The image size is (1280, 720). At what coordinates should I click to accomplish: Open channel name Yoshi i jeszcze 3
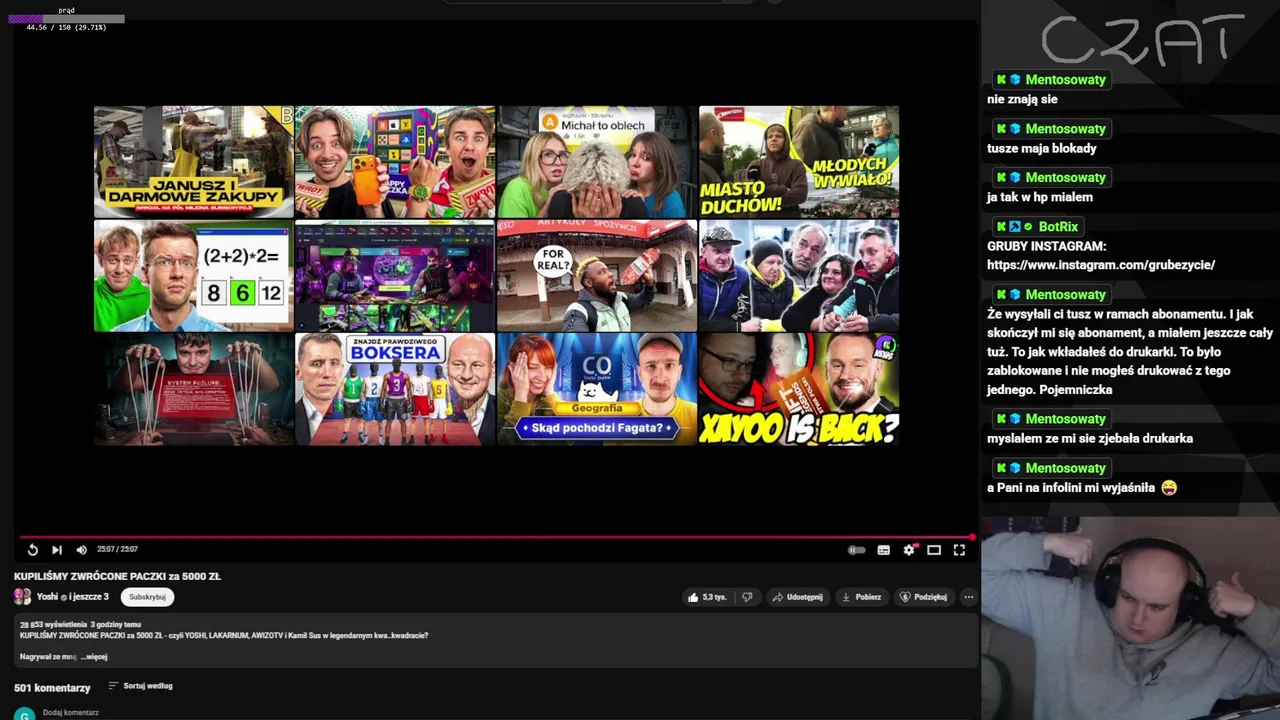tap(73, 597)
